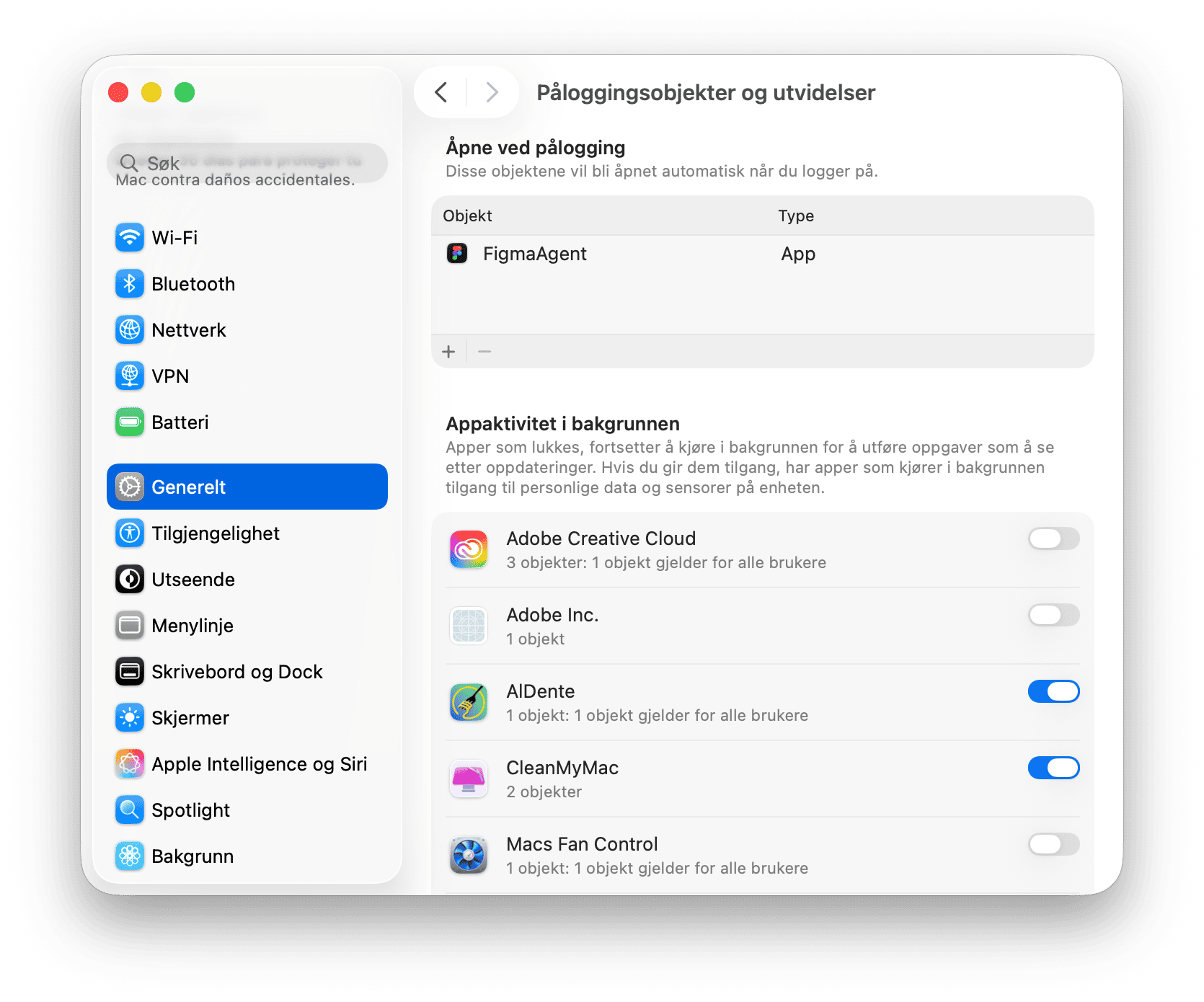Click the Macs Fan Control icon

469,856
